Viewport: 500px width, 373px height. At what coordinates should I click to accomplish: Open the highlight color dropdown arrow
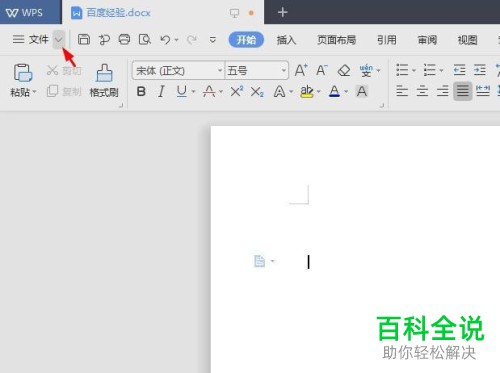click(319, 91)
